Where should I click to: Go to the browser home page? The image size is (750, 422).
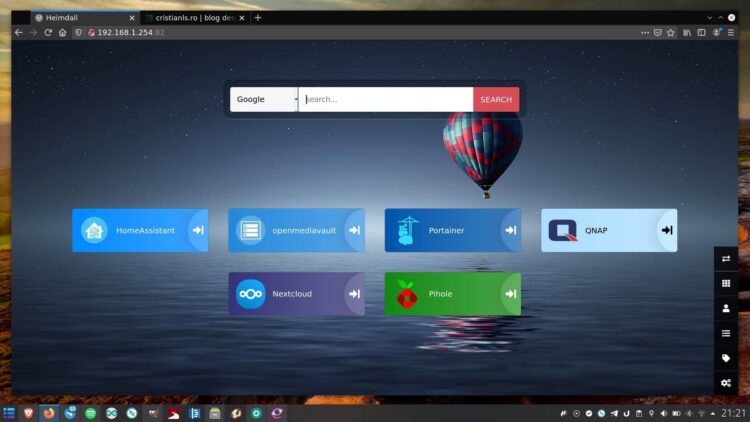(63, 33)
